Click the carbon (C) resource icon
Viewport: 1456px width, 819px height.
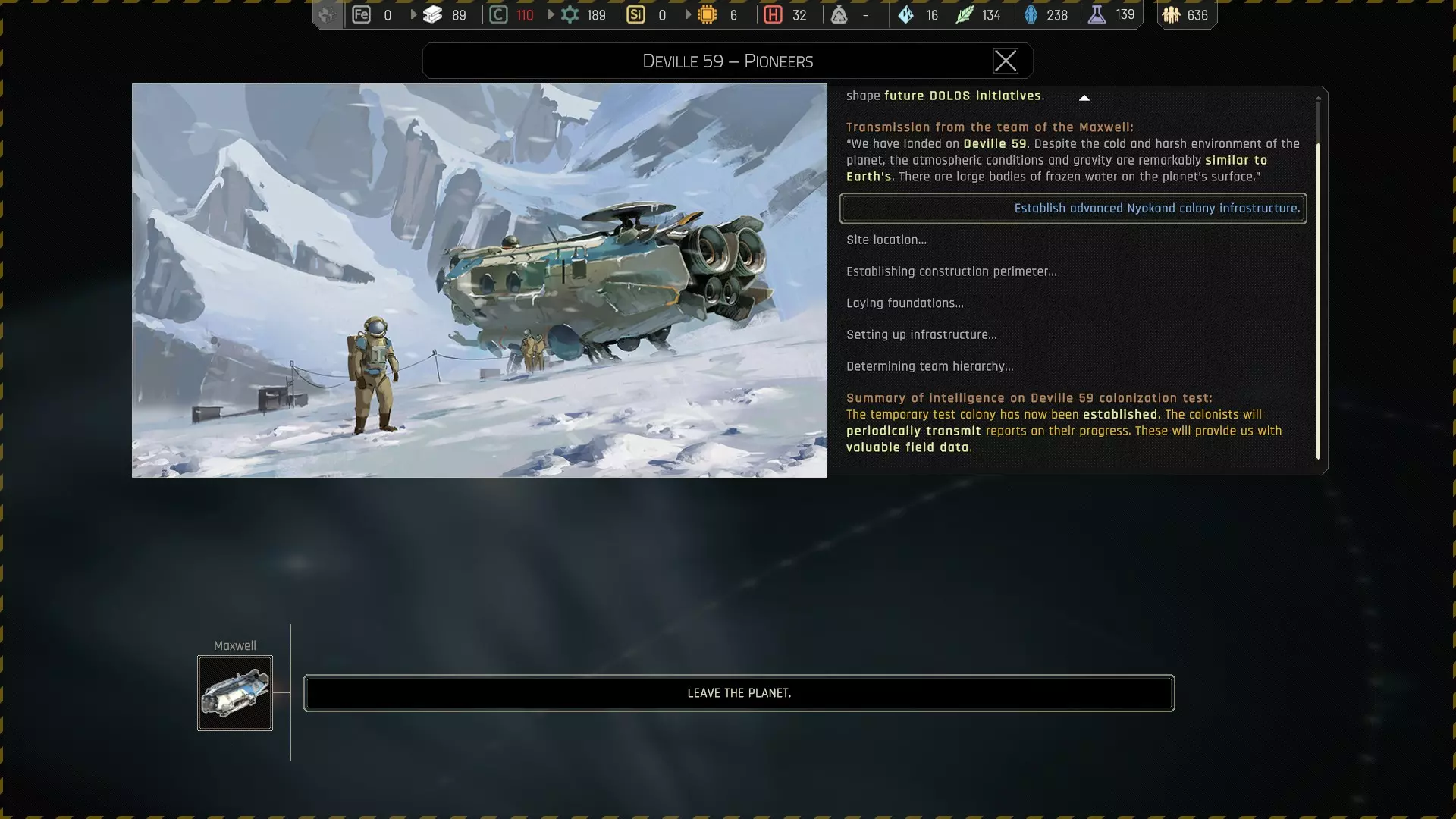[498, 14]
